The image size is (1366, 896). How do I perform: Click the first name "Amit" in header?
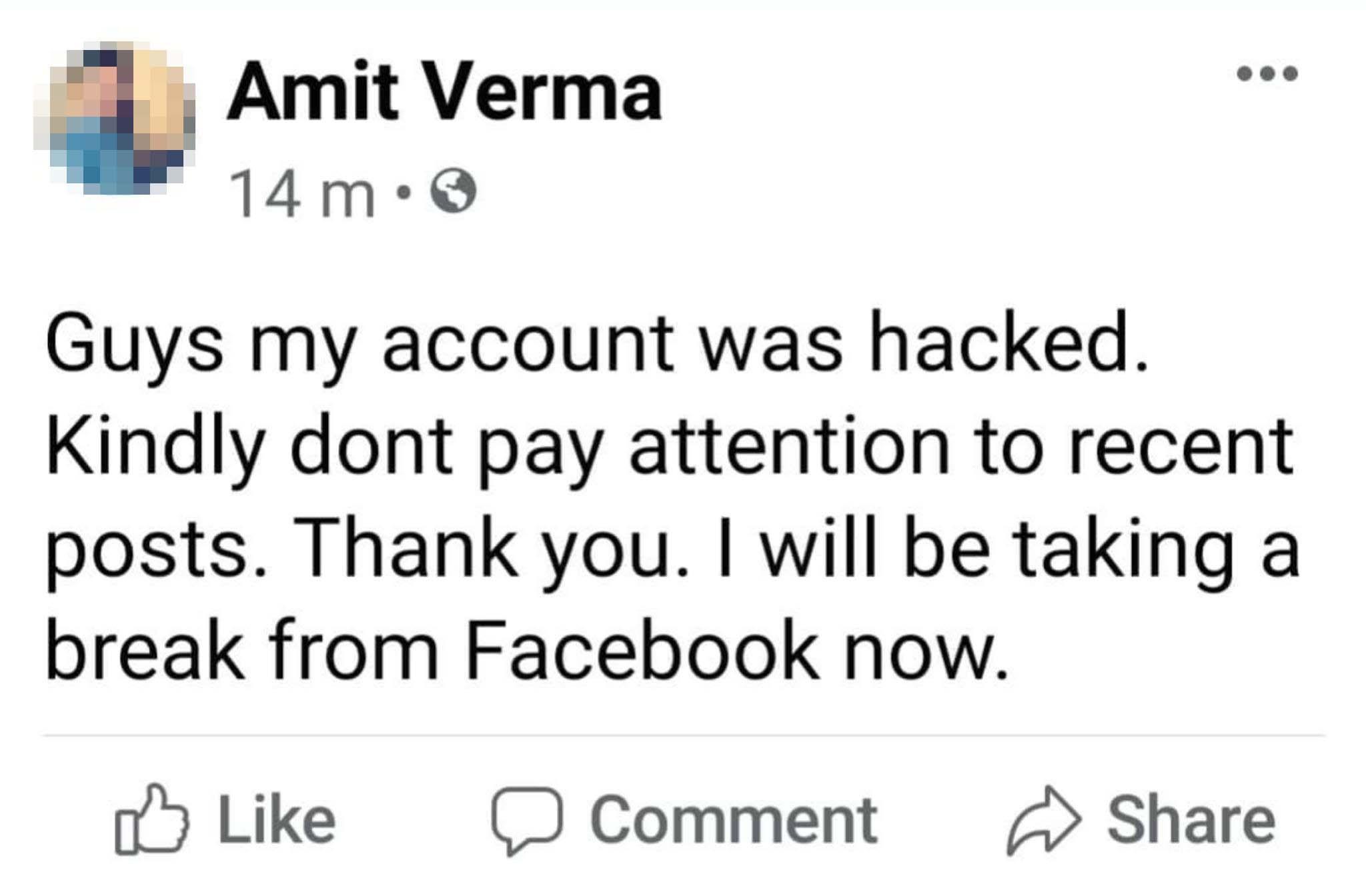(313, 91)
